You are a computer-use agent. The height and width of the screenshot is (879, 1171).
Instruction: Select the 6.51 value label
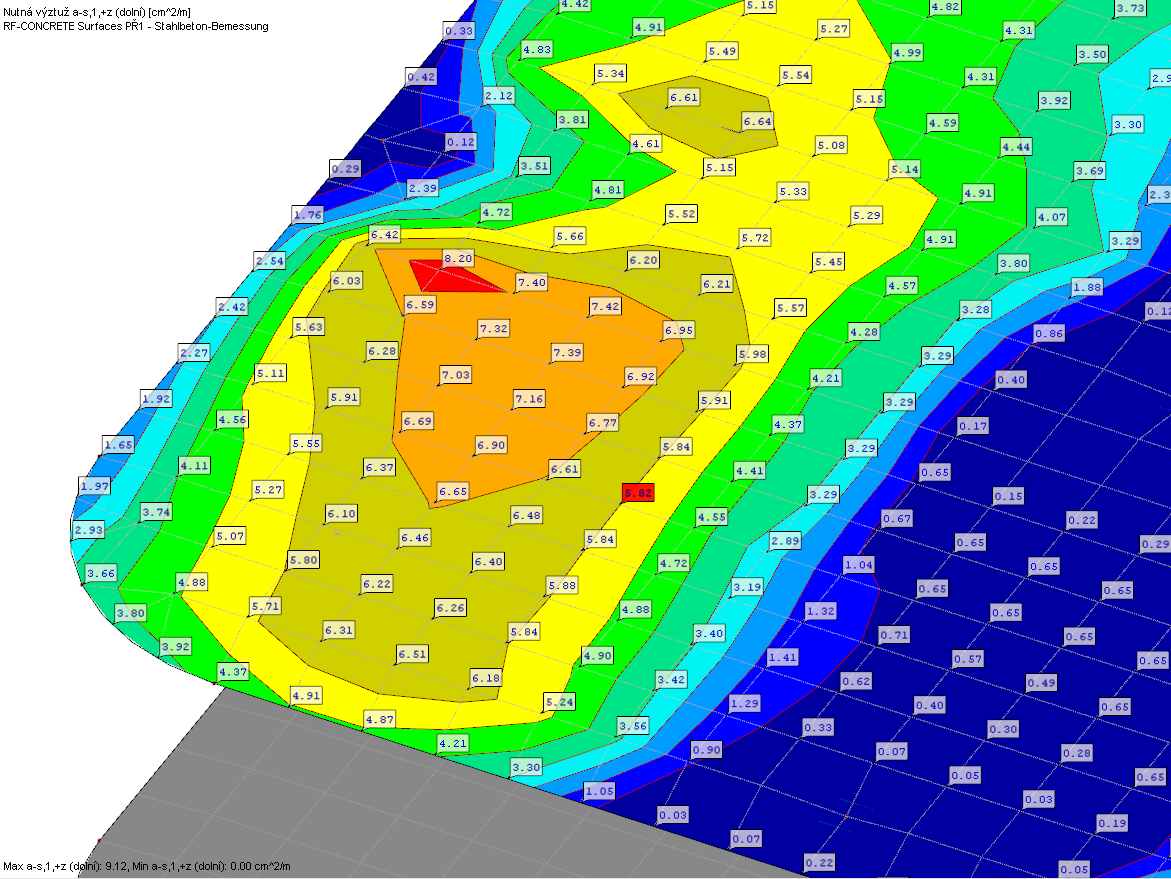click(412, 654)
